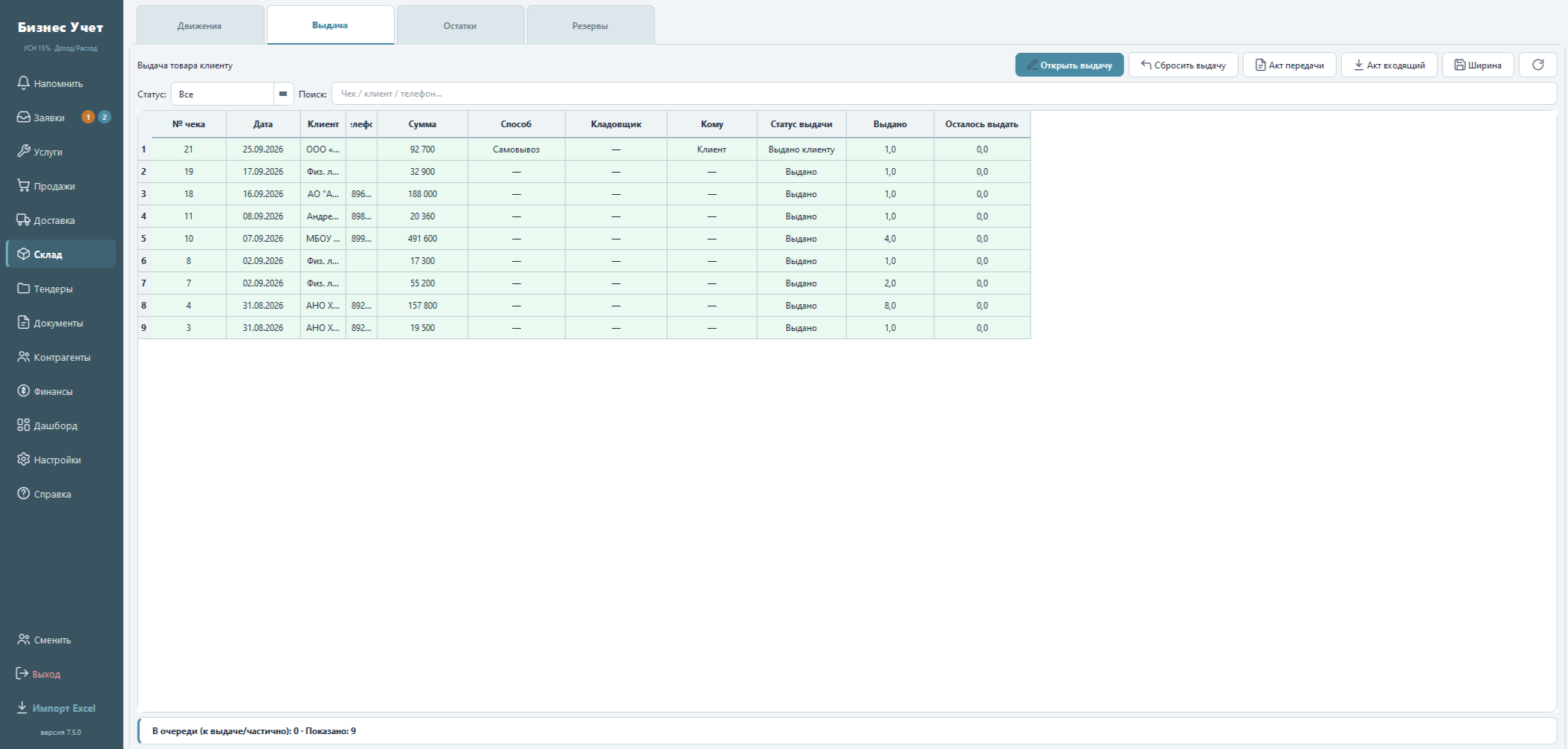Click the truck icon beside Доставка
This screenshot has height=749, width=1568.
coord(24,219)
